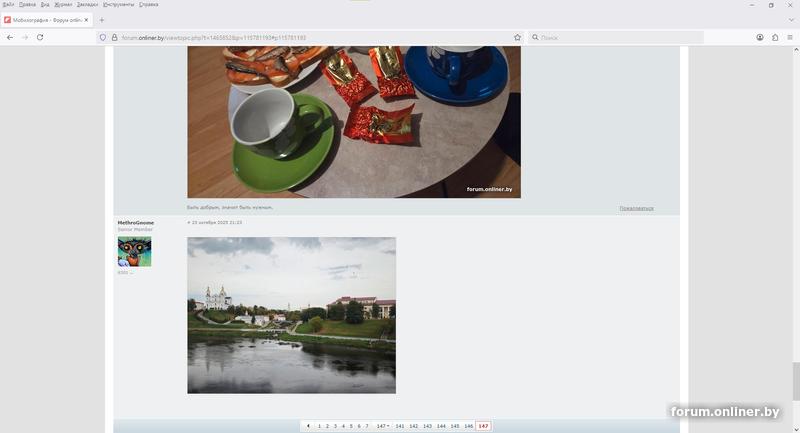Go to page 145 in pagination

click(455, 426)
